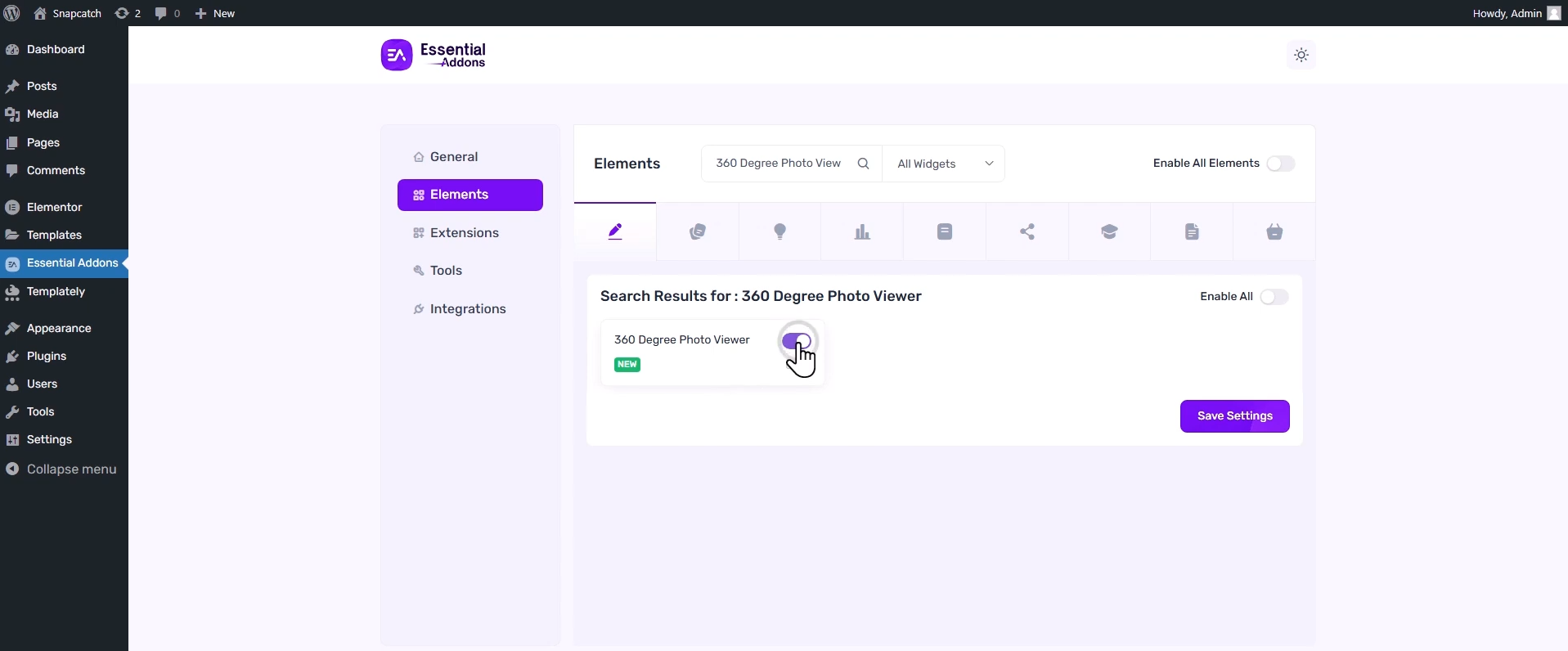
Task: Open the lightbulb creative elements tab
Action: tap(780, 232)
